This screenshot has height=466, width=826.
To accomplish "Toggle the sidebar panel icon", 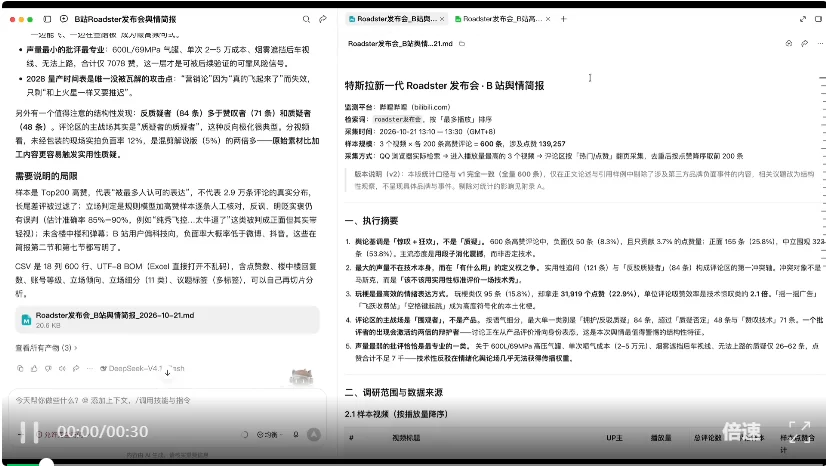I will tap(47, 19).
